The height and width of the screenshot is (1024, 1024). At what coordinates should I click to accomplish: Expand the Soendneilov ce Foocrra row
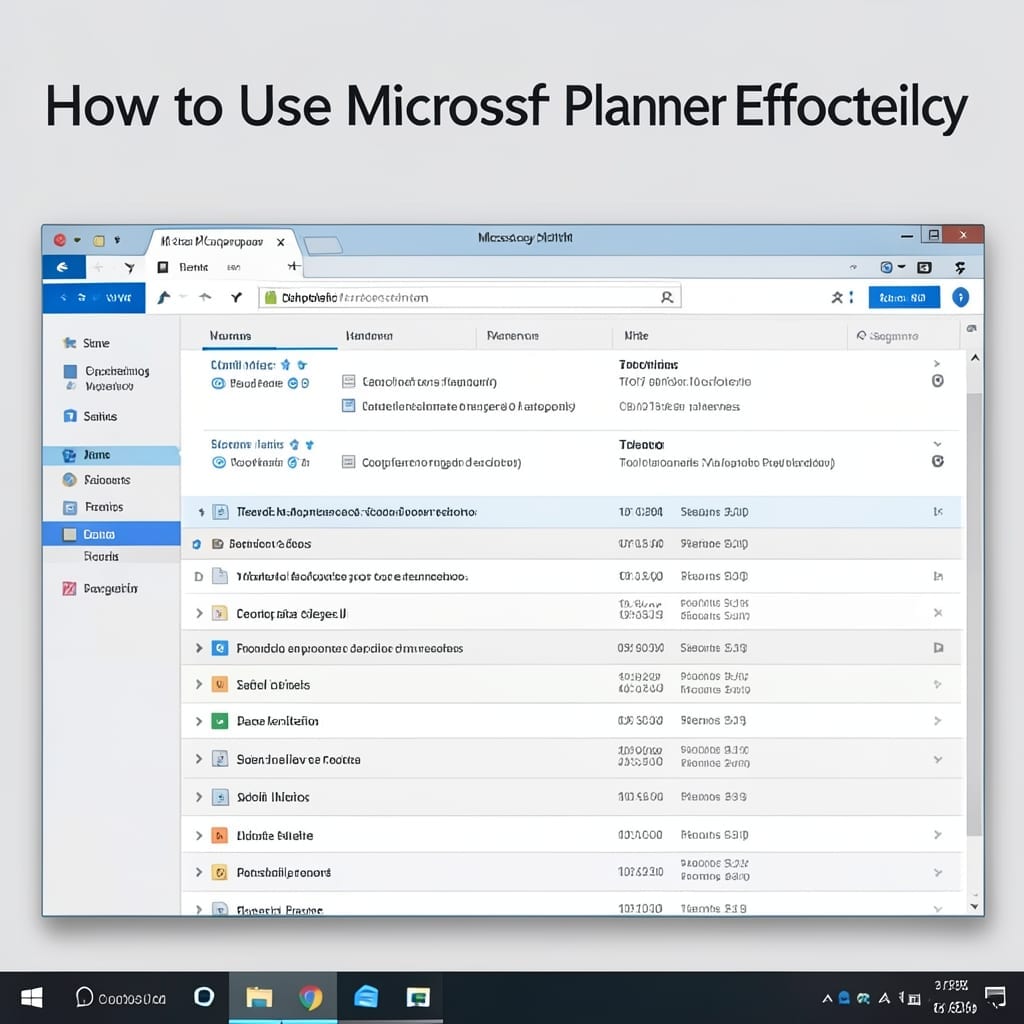pos(199,759)
